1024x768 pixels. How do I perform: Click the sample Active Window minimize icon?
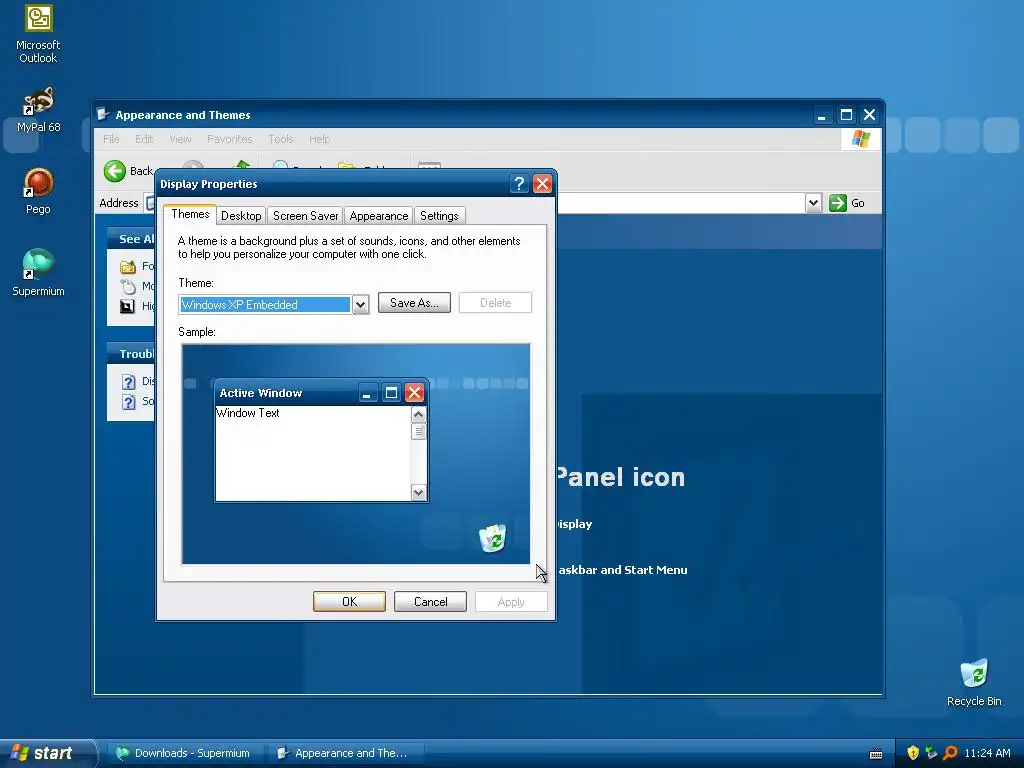point(368,392)
